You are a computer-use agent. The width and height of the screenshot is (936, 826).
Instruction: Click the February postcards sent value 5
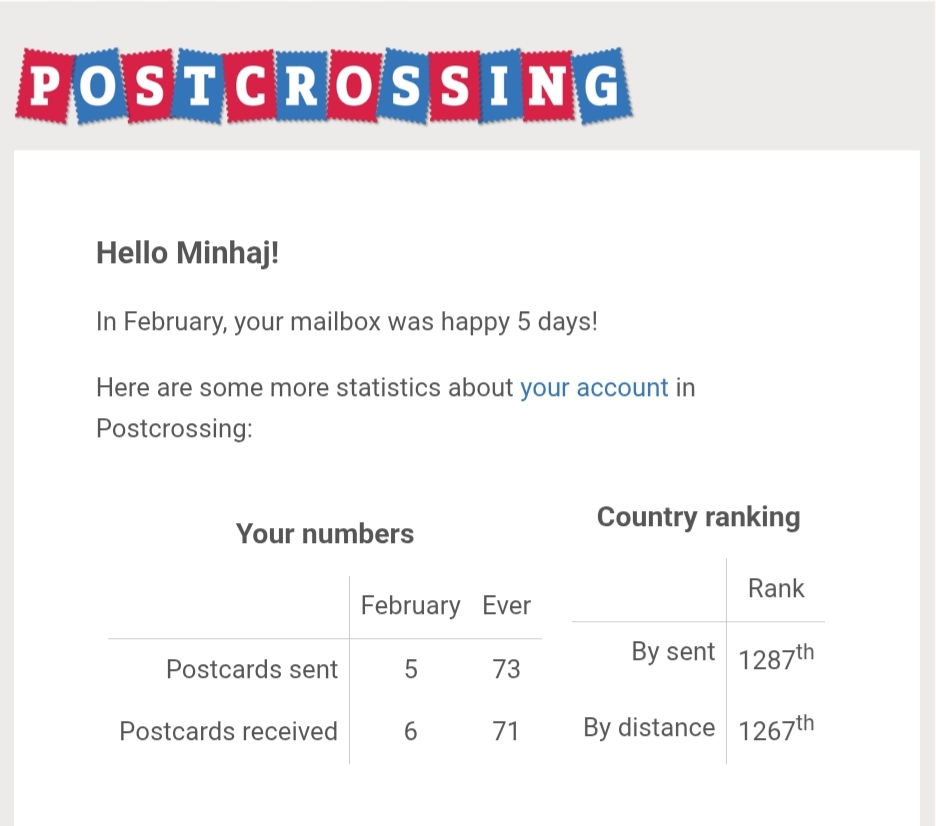(411, 669)
